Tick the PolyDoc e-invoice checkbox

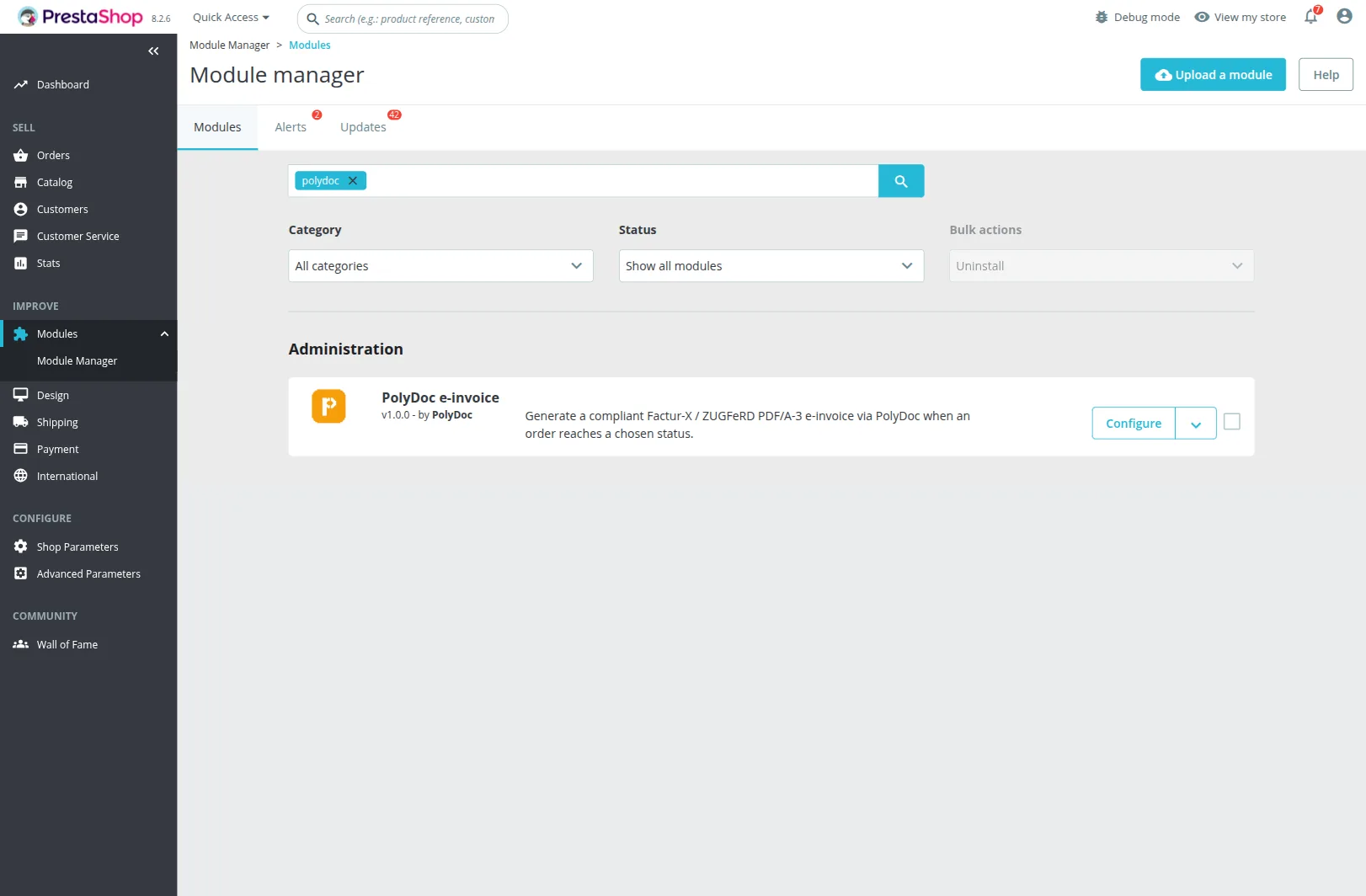[1232, 422]
